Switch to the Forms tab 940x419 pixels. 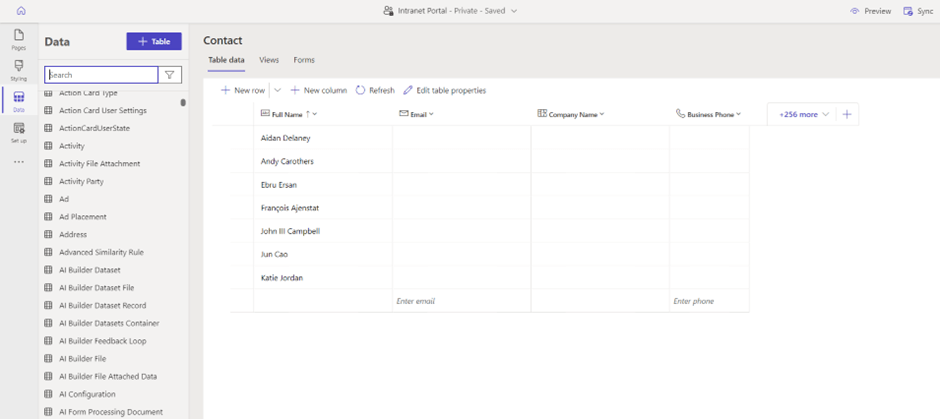tap(304, 60)
